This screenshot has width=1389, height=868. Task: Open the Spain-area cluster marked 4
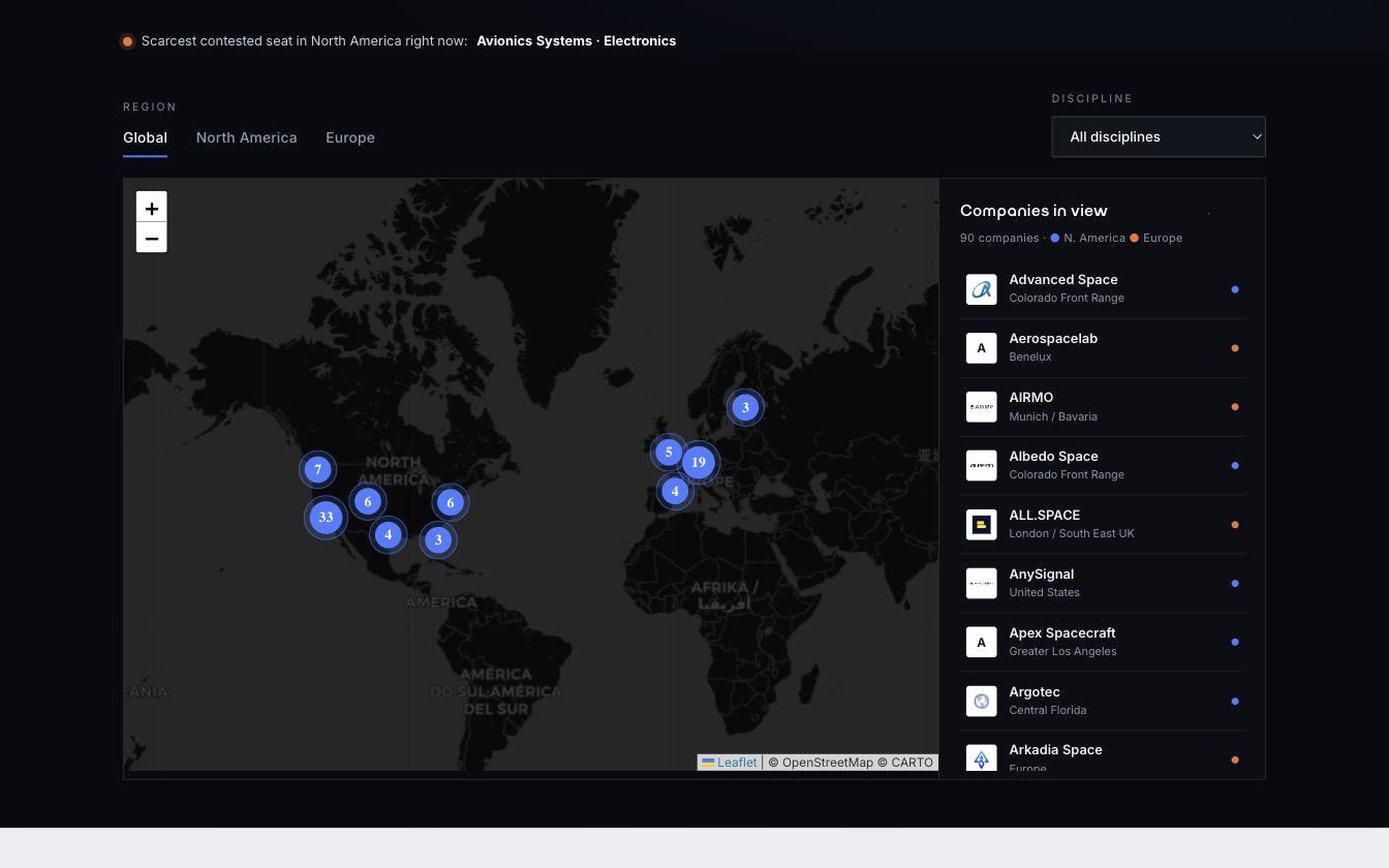point(675,491)
